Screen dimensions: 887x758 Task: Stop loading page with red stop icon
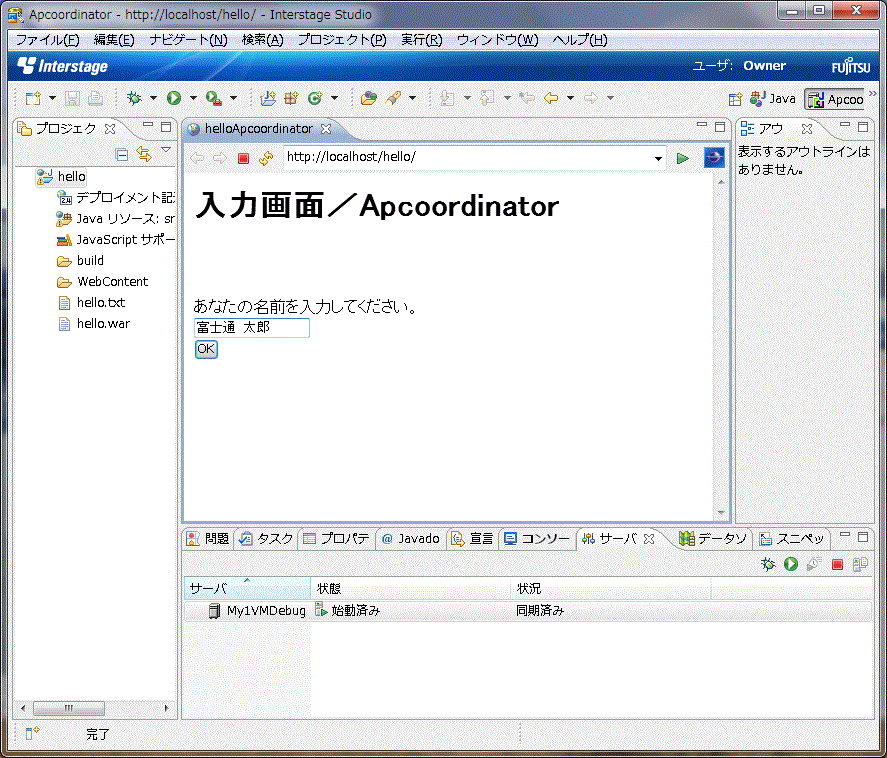pyautogui.click(x=243, y=158)
